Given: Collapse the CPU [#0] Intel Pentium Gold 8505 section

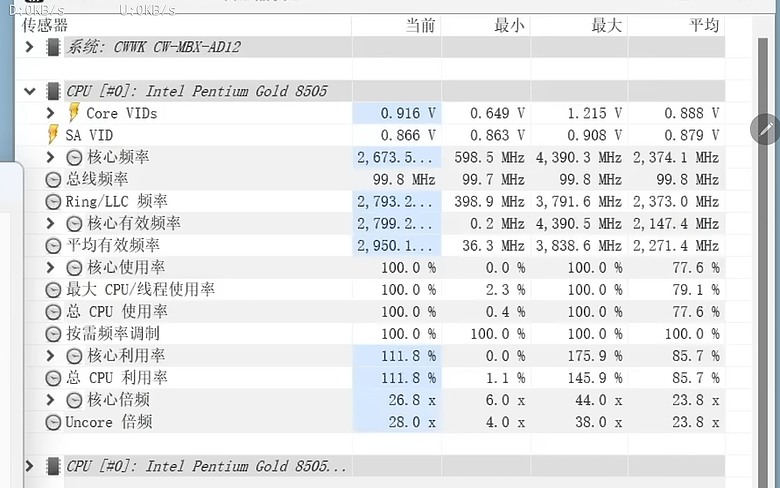Looking at the screenshot, I should (30, 92).
